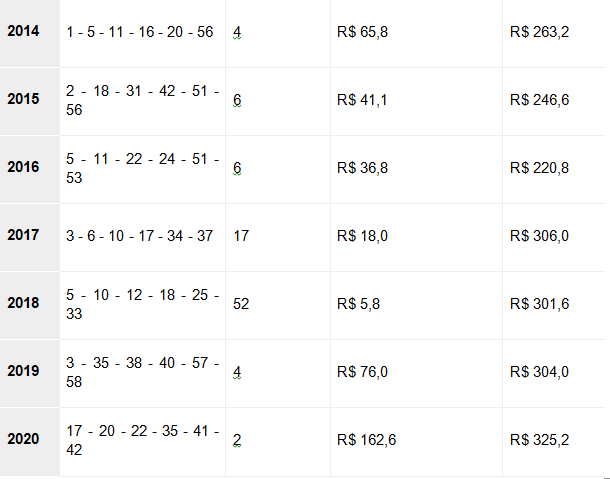Screen dimensions: 610x479
Task: Click the R$ 5,8 cell
Action: (416, 305)
